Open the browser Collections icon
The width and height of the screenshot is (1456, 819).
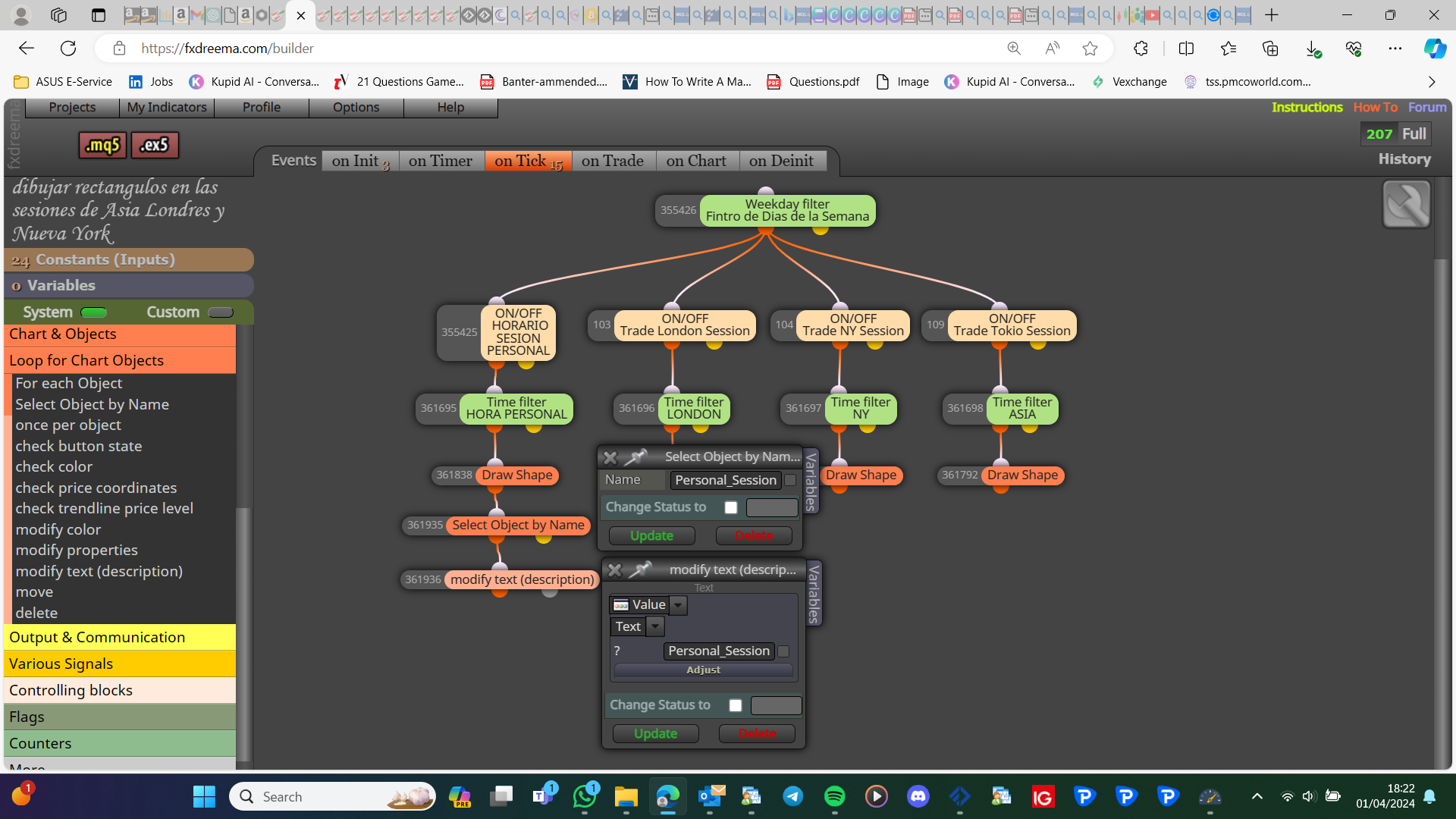click(1270, 49)
